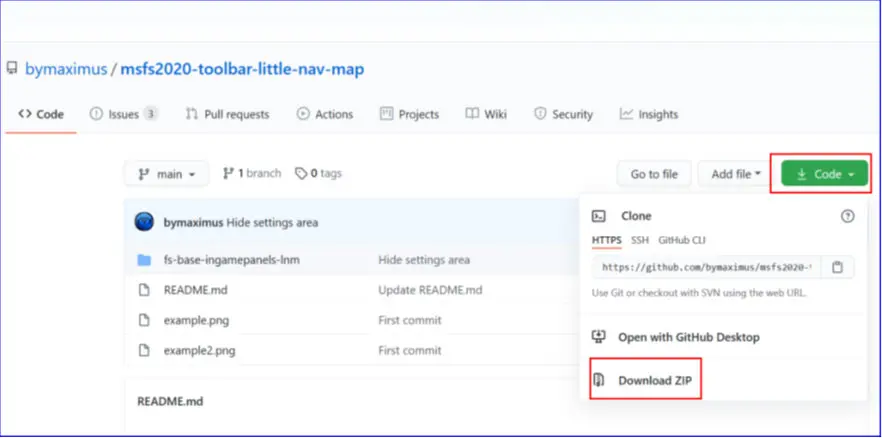Expand the main branch dropdown
The width and height of the screenshot is (882, 438).
pos(166,174)
